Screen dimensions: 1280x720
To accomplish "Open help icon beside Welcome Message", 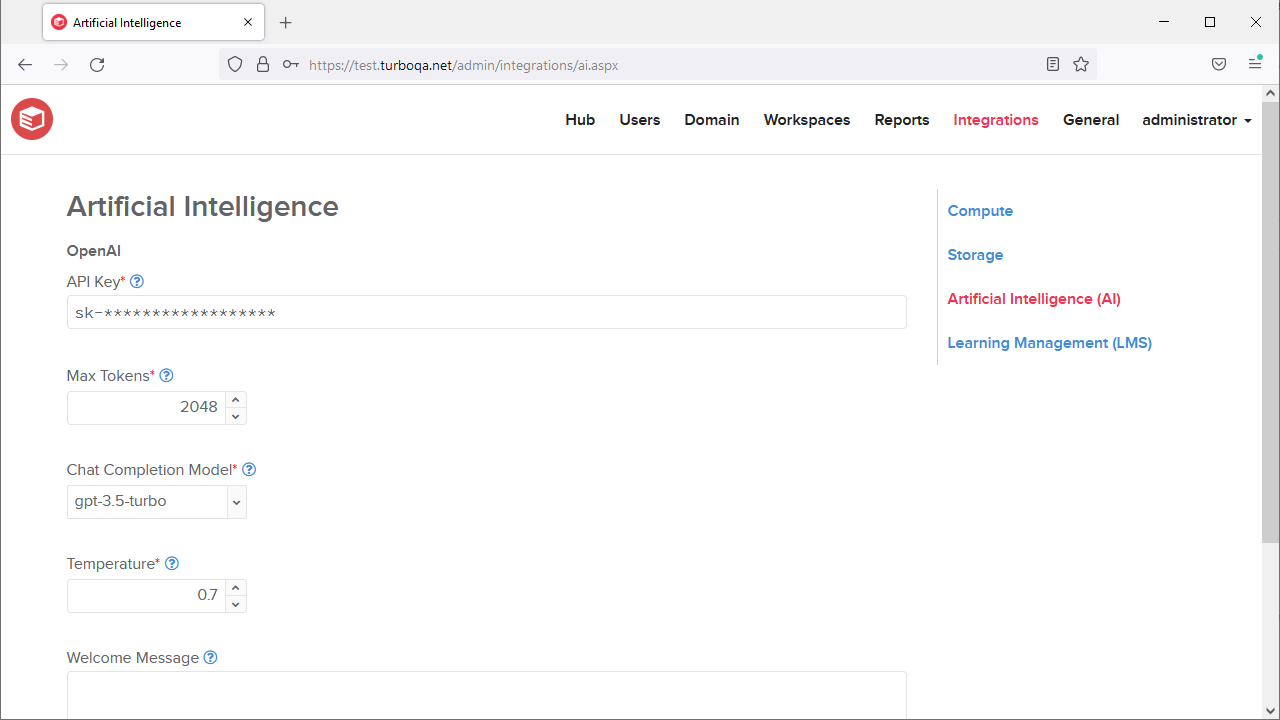I will pos(211,658).
